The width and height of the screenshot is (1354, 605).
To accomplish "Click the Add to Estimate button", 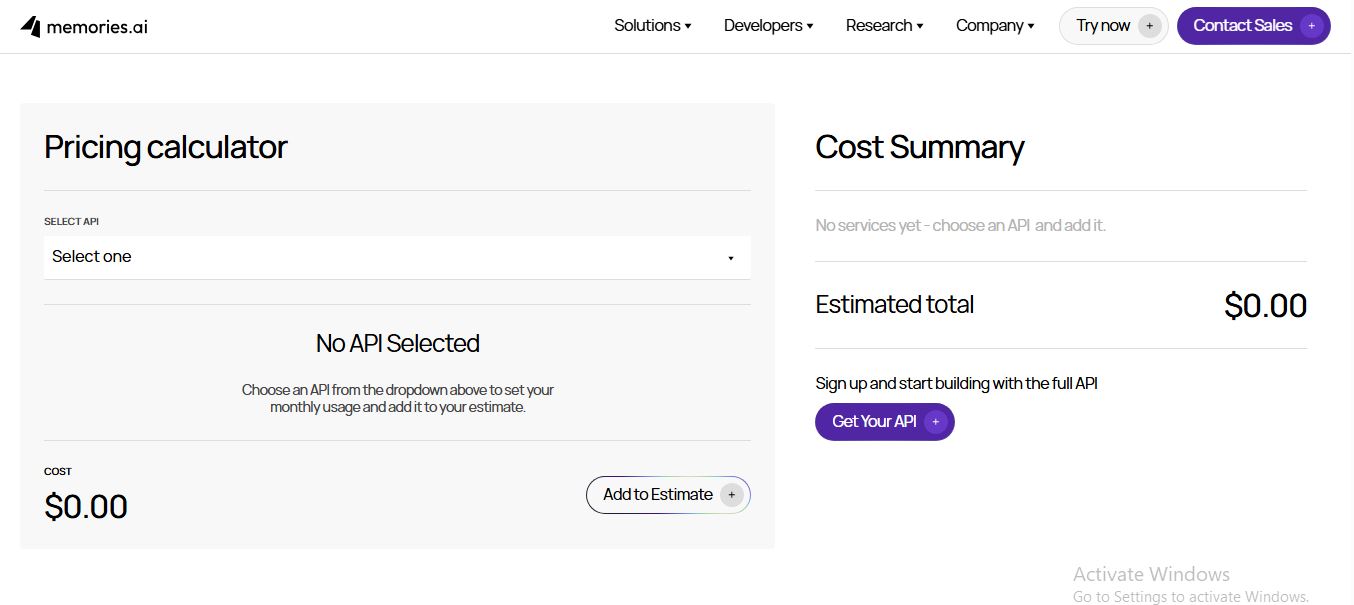I will (x=668, y=495).
